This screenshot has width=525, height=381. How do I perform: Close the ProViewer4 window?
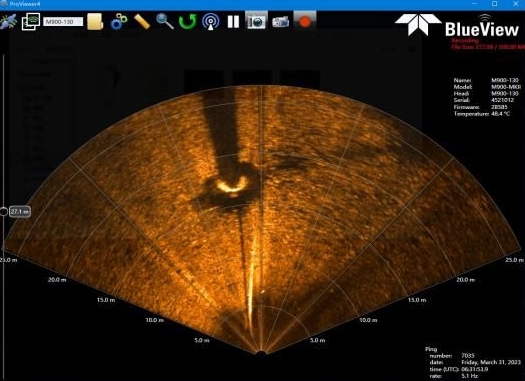(x=516, y=4)
